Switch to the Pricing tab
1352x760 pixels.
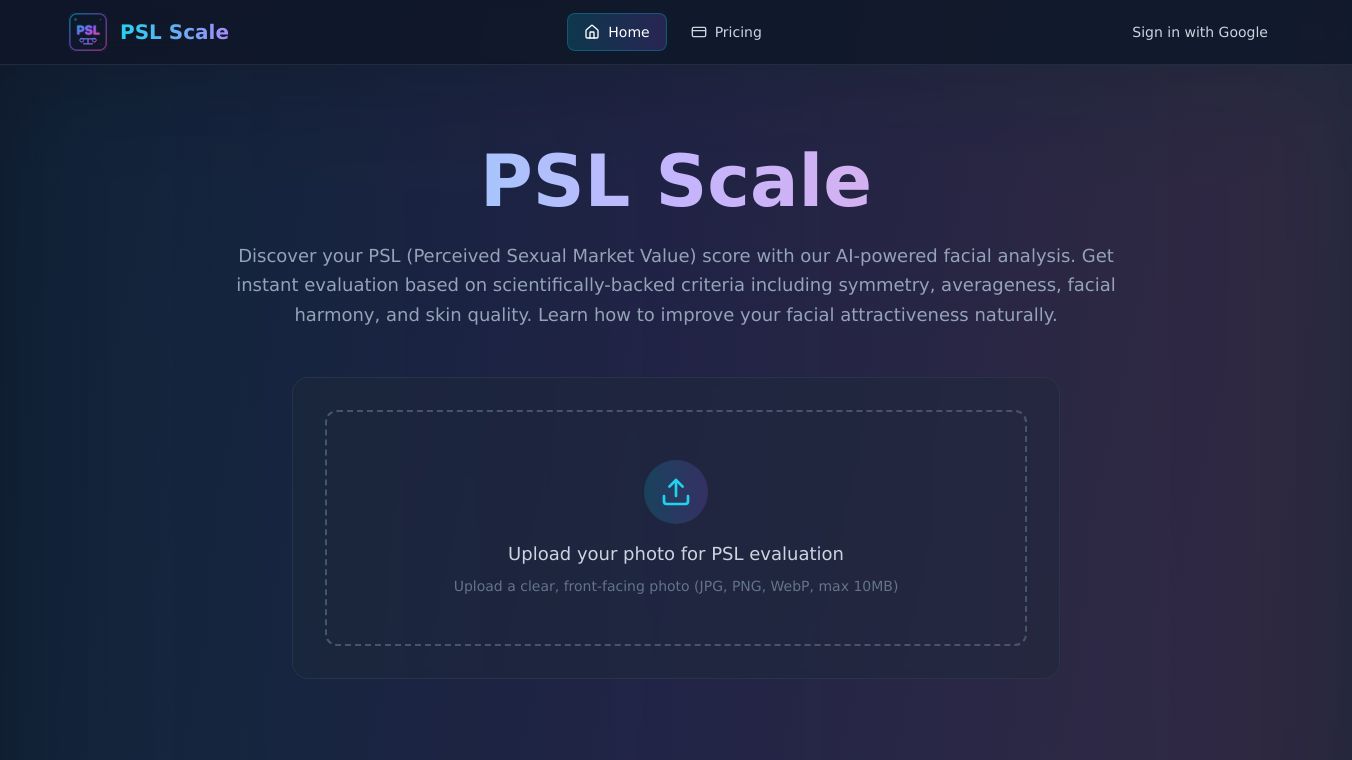pyautogui.click(x=726, y=32)
